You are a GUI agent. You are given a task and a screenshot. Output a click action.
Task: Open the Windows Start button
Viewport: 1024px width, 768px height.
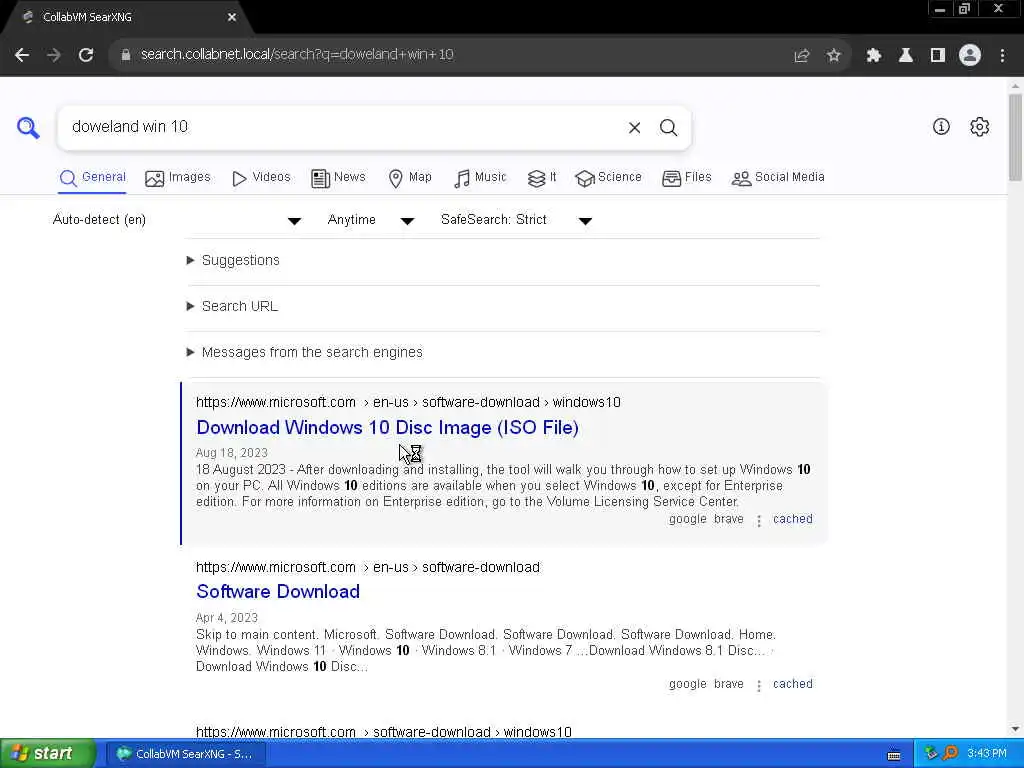tap(47, 754)
